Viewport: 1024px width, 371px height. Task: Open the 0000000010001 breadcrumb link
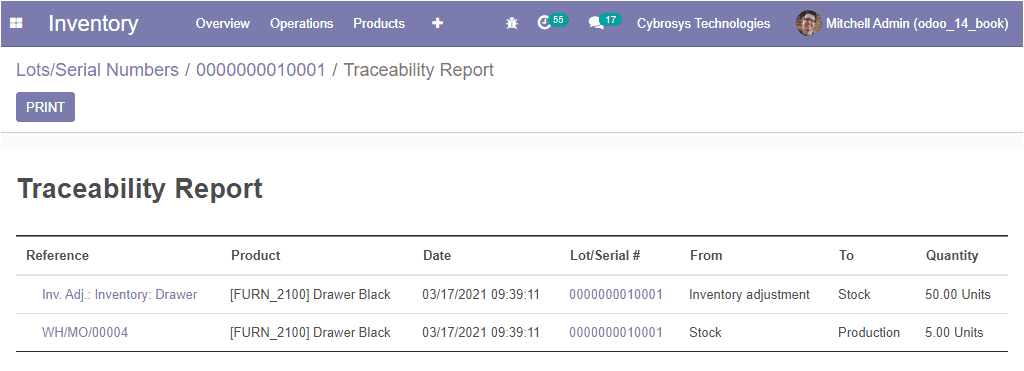[x=261, y=70]
